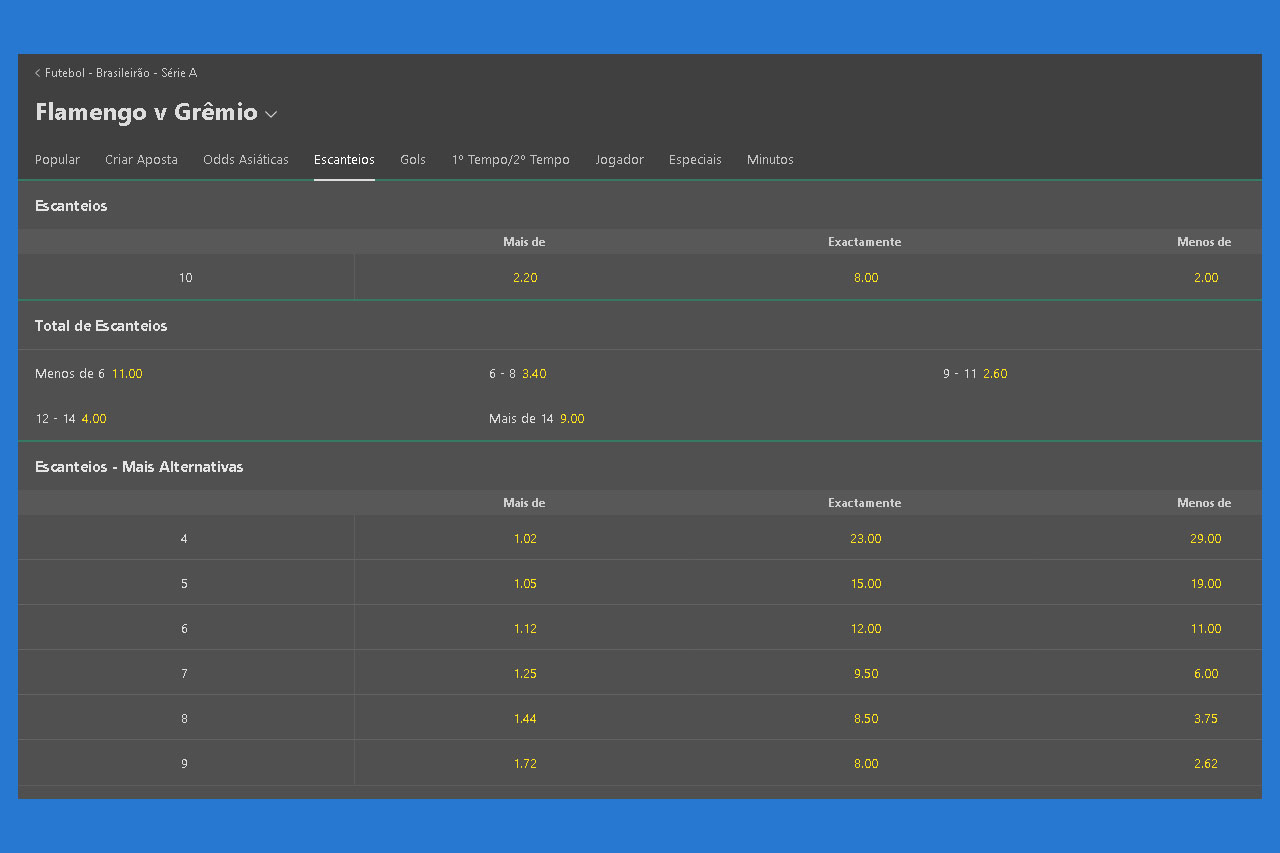Select Exactamente 4 odds 23.00

click(x=866, y=539)
